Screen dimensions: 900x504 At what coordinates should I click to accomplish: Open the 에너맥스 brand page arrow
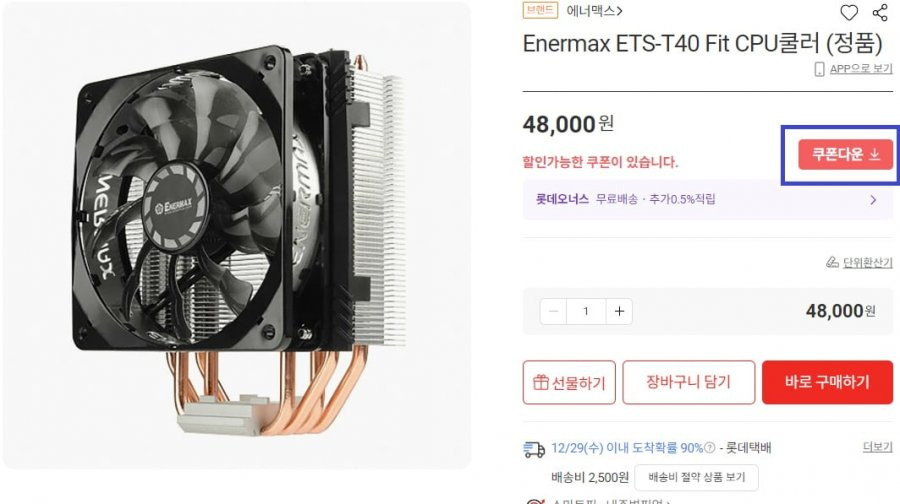coord(619,11)
